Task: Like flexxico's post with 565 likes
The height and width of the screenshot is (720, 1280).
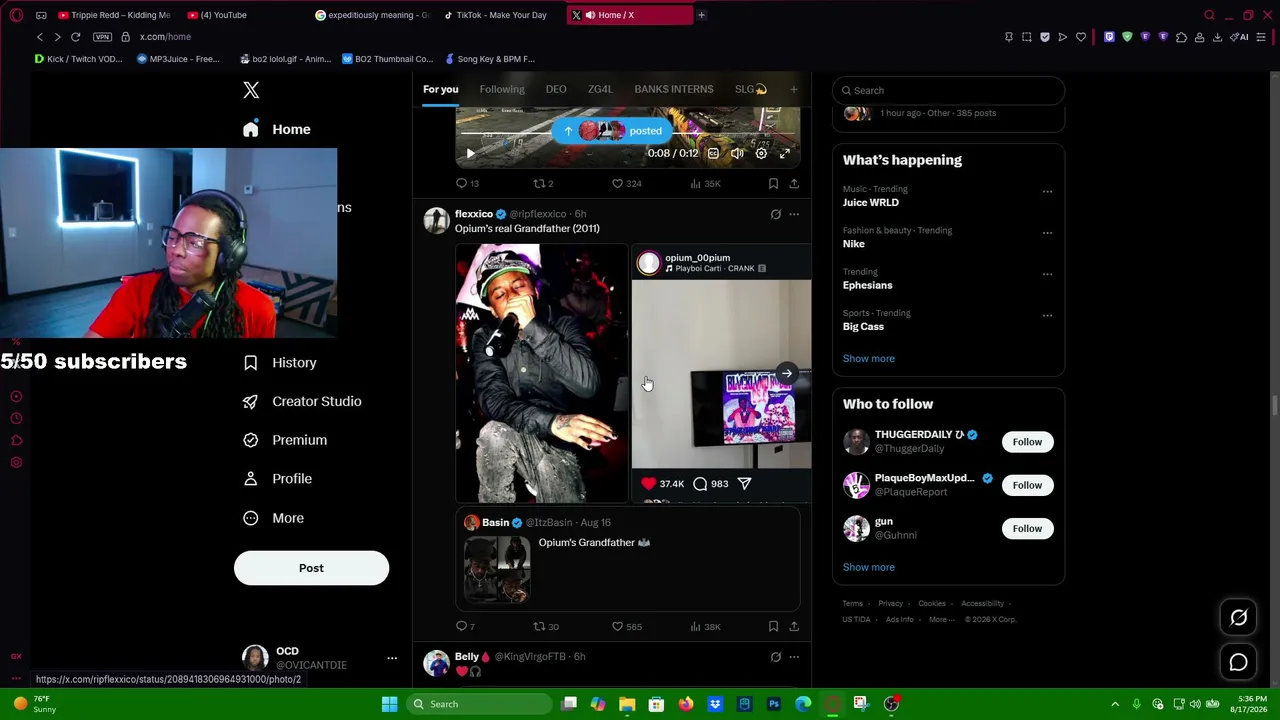Action: [x=627, y=627]
